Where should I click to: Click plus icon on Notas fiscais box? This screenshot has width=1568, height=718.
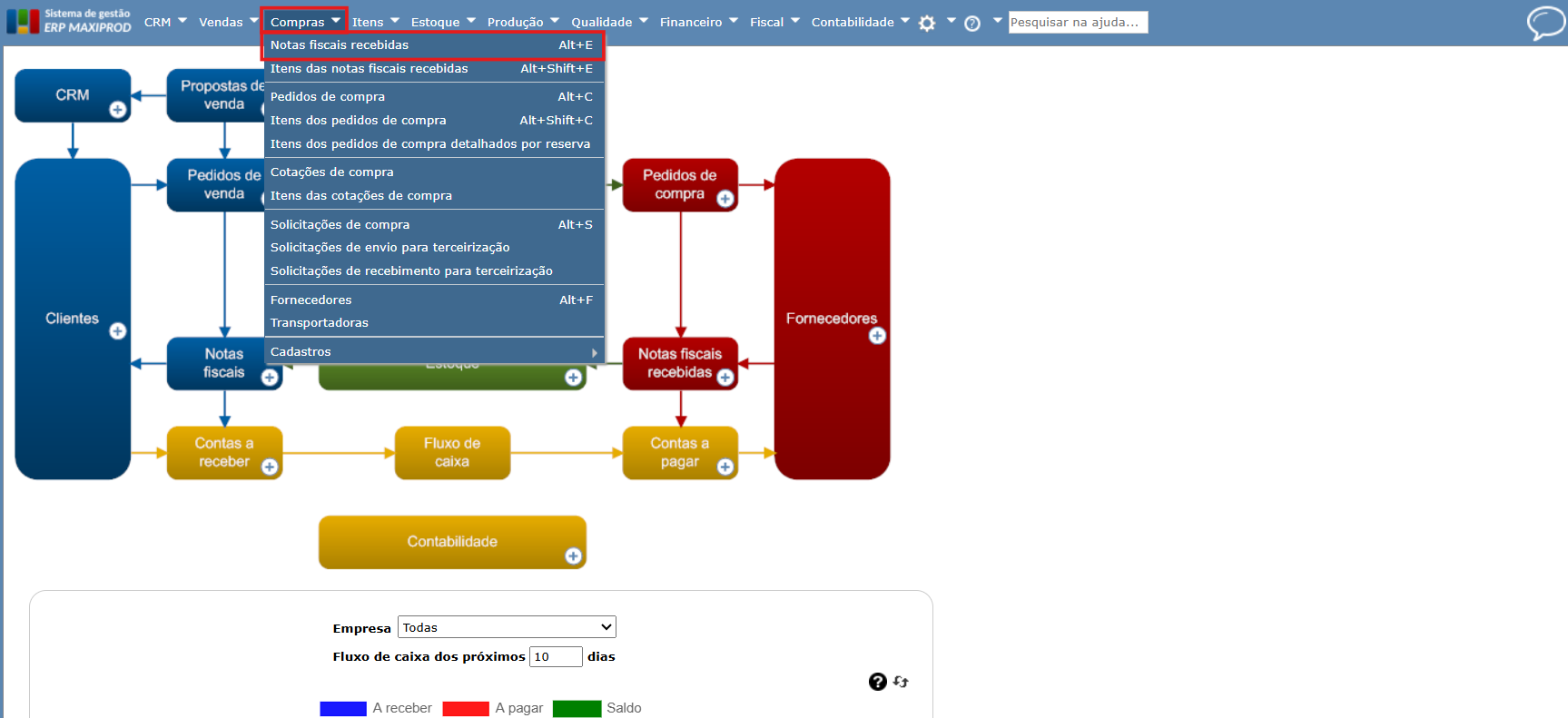pos(270,378)
